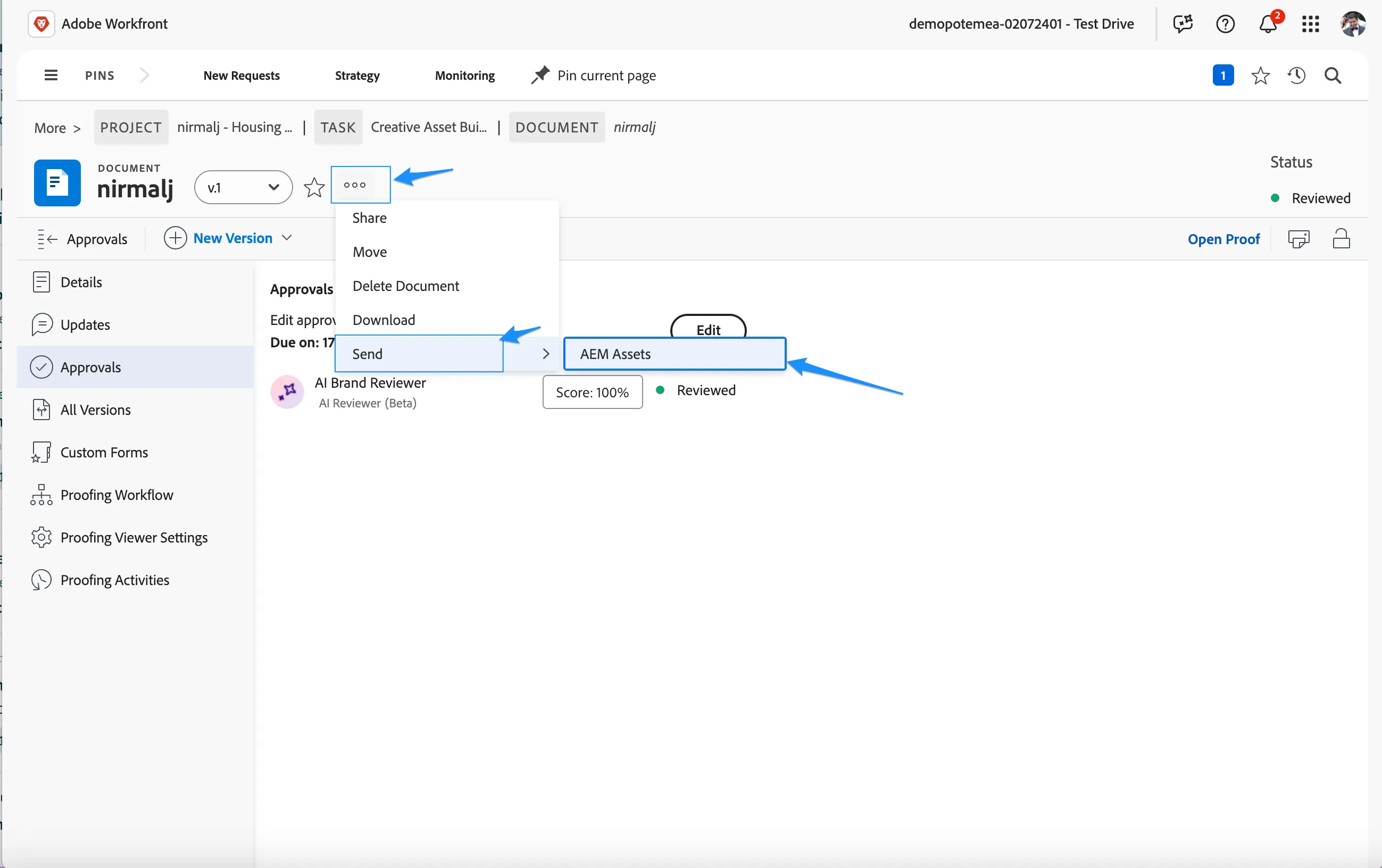Open Custom Forms in the sidebar
Viewport: 1382px width, 868px height.
click(136, 452)
